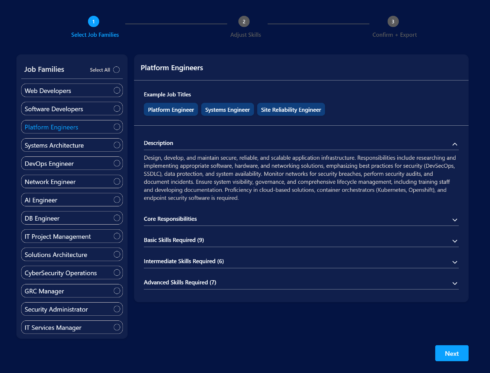Screen dimensions: 490x373
Task: Toggle the Select All radio button
Action: click(x=116, y=70)
